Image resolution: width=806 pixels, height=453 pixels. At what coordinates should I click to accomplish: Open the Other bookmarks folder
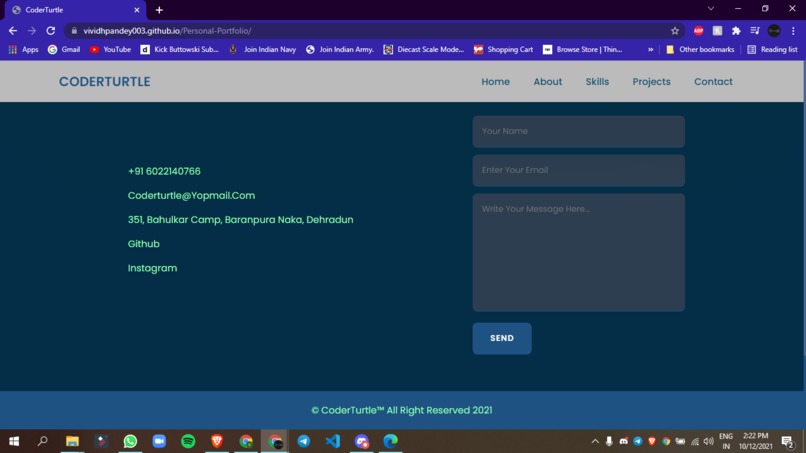(700, 49)
